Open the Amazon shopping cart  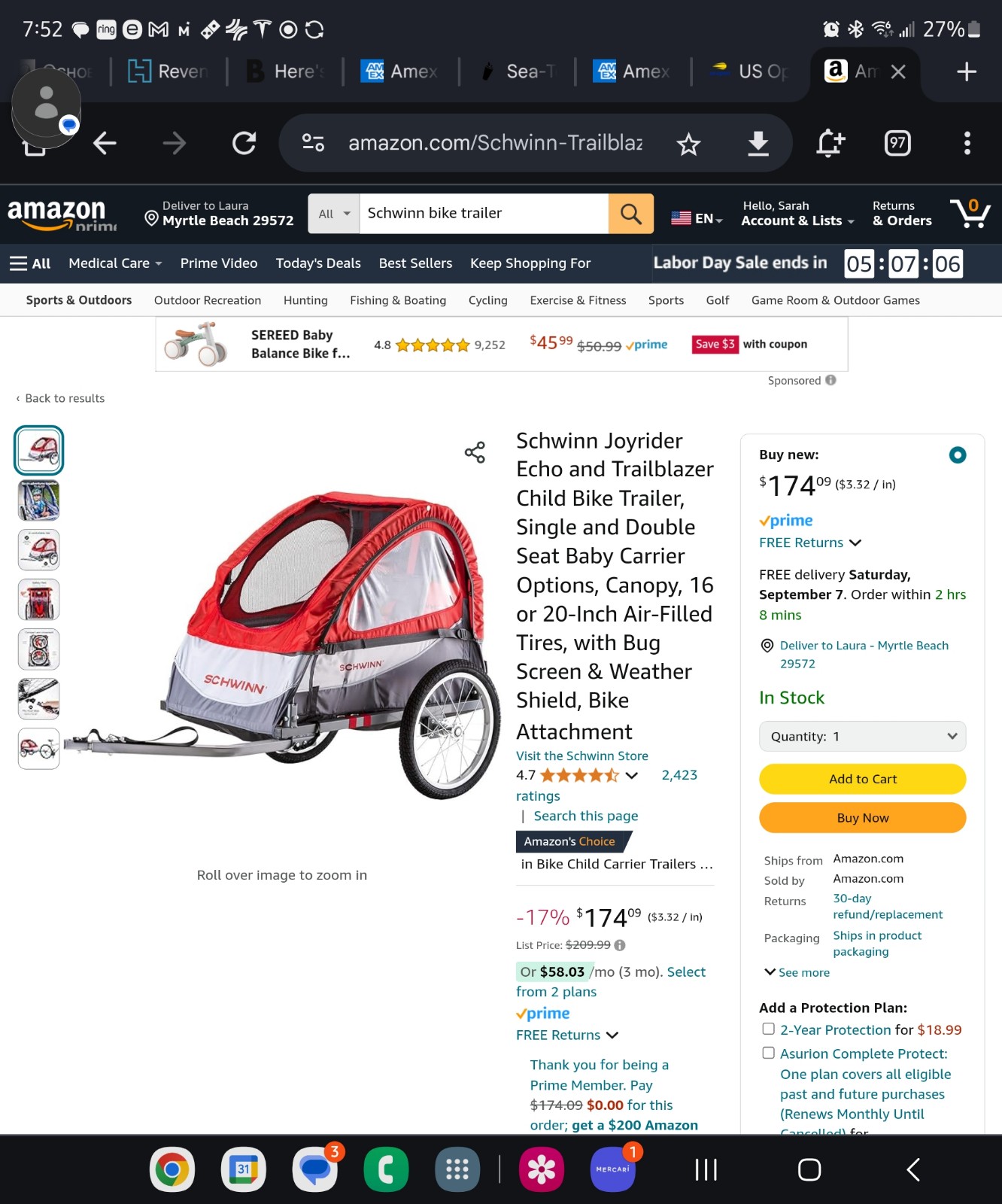(x=970, y=213)
